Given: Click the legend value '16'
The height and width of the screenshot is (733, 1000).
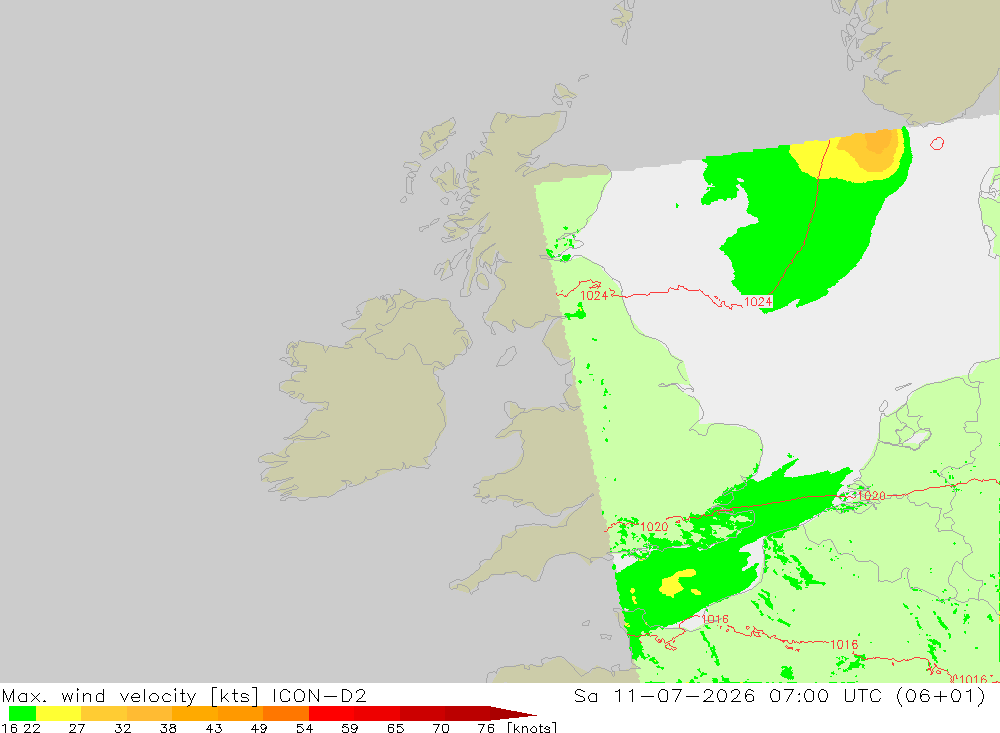Looking at the screenshot, I should coord(9,727).
